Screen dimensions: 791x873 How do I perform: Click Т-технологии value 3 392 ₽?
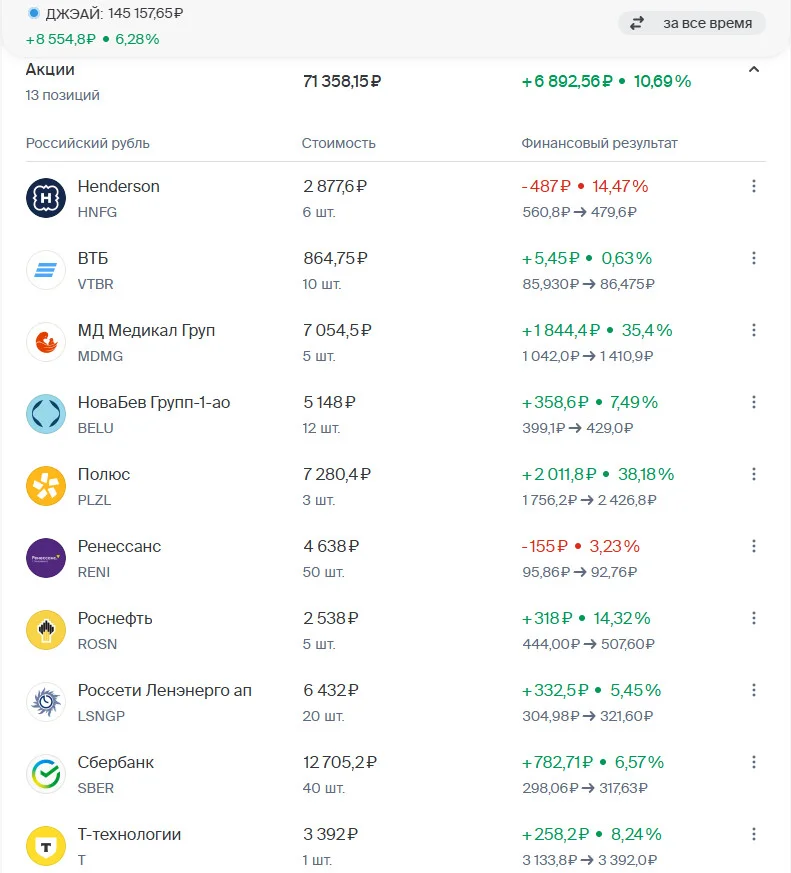(x=331, y=834)
